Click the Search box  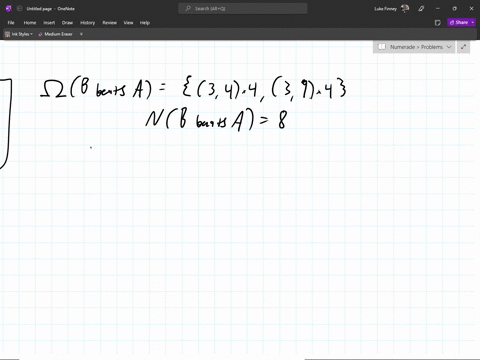click(243, 9)
